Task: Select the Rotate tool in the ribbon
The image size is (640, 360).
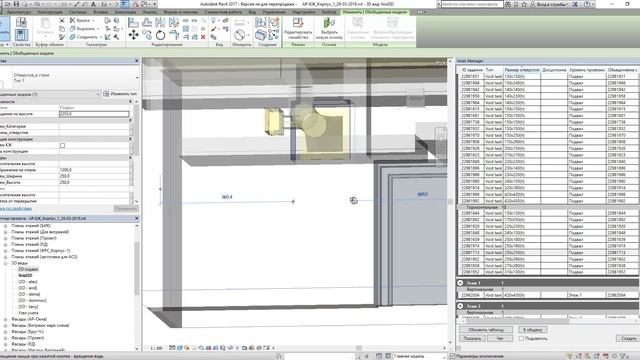Action: point(160,35)
